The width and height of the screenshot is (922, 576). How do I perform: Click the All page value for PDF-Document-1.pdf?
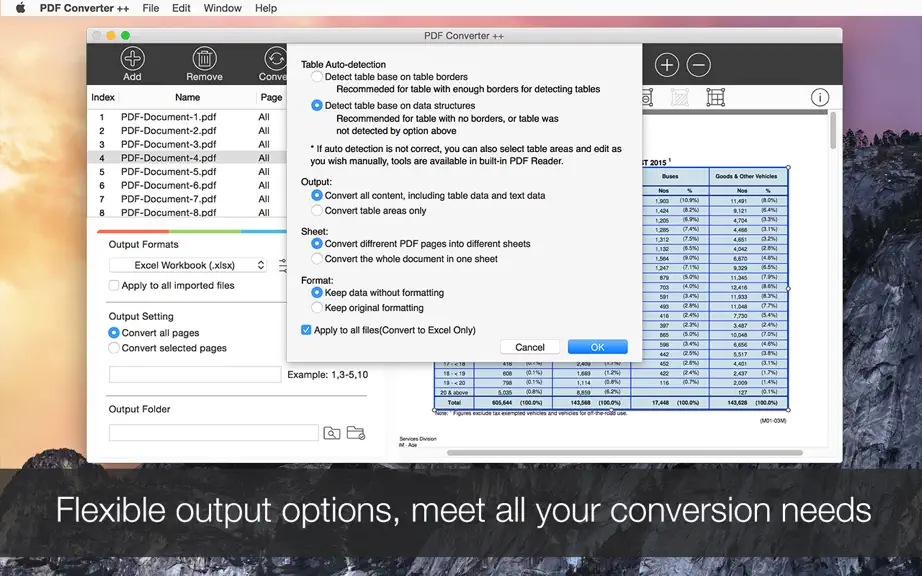(264, 117)
